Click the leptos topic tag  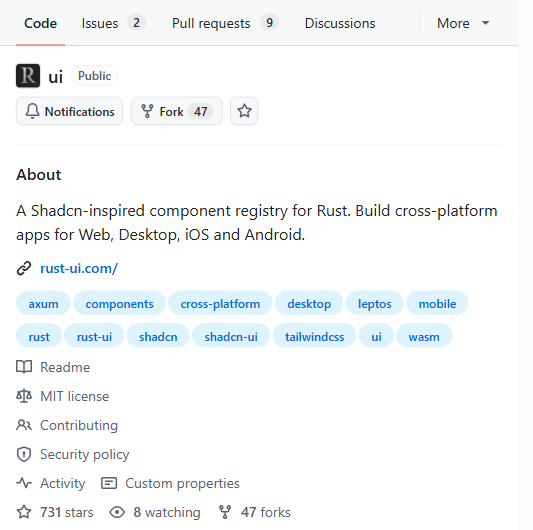click(375, 303)
